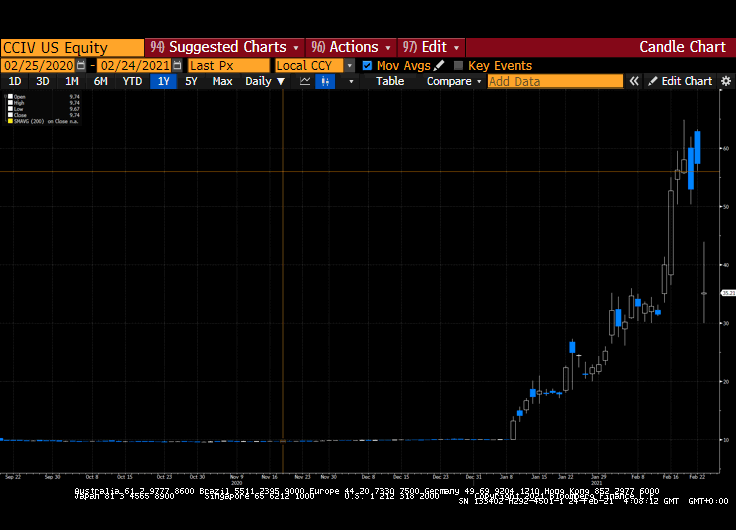Click the Nov 16 date axis label

(x=269, y=477)
